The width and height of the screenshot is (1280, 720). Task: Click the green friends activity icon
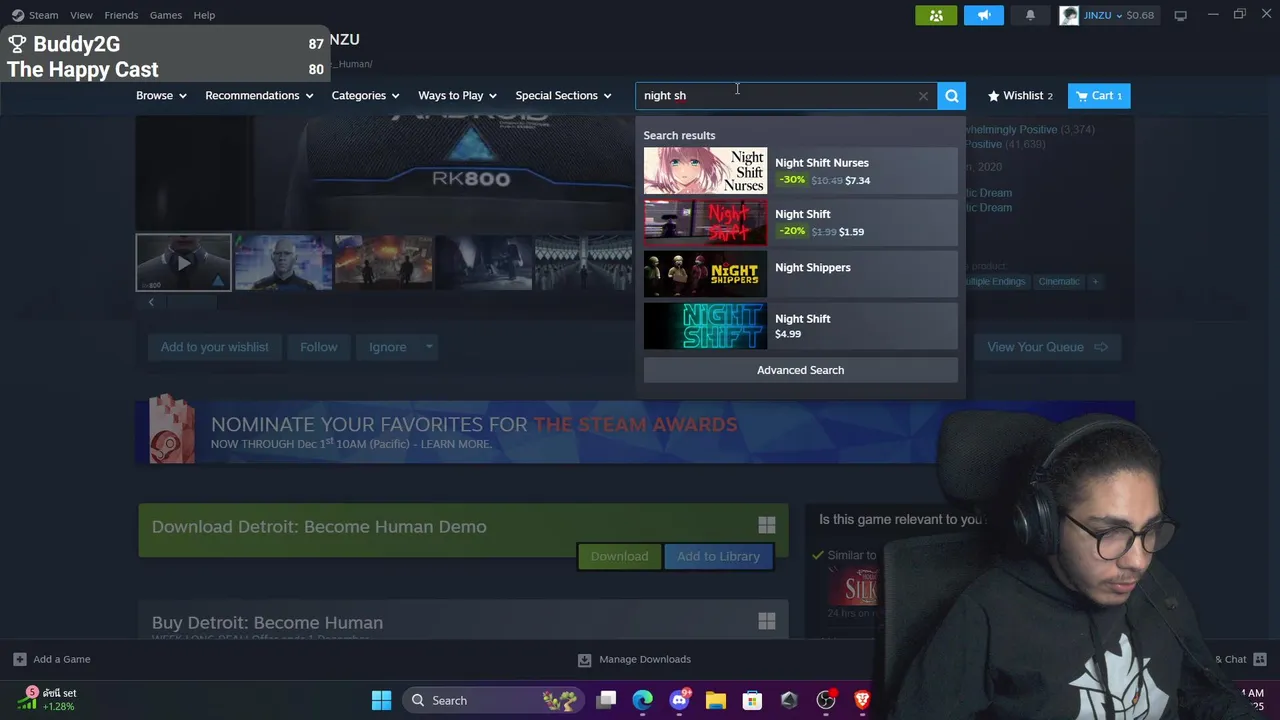pyautogui.click(x=936, y=15)
